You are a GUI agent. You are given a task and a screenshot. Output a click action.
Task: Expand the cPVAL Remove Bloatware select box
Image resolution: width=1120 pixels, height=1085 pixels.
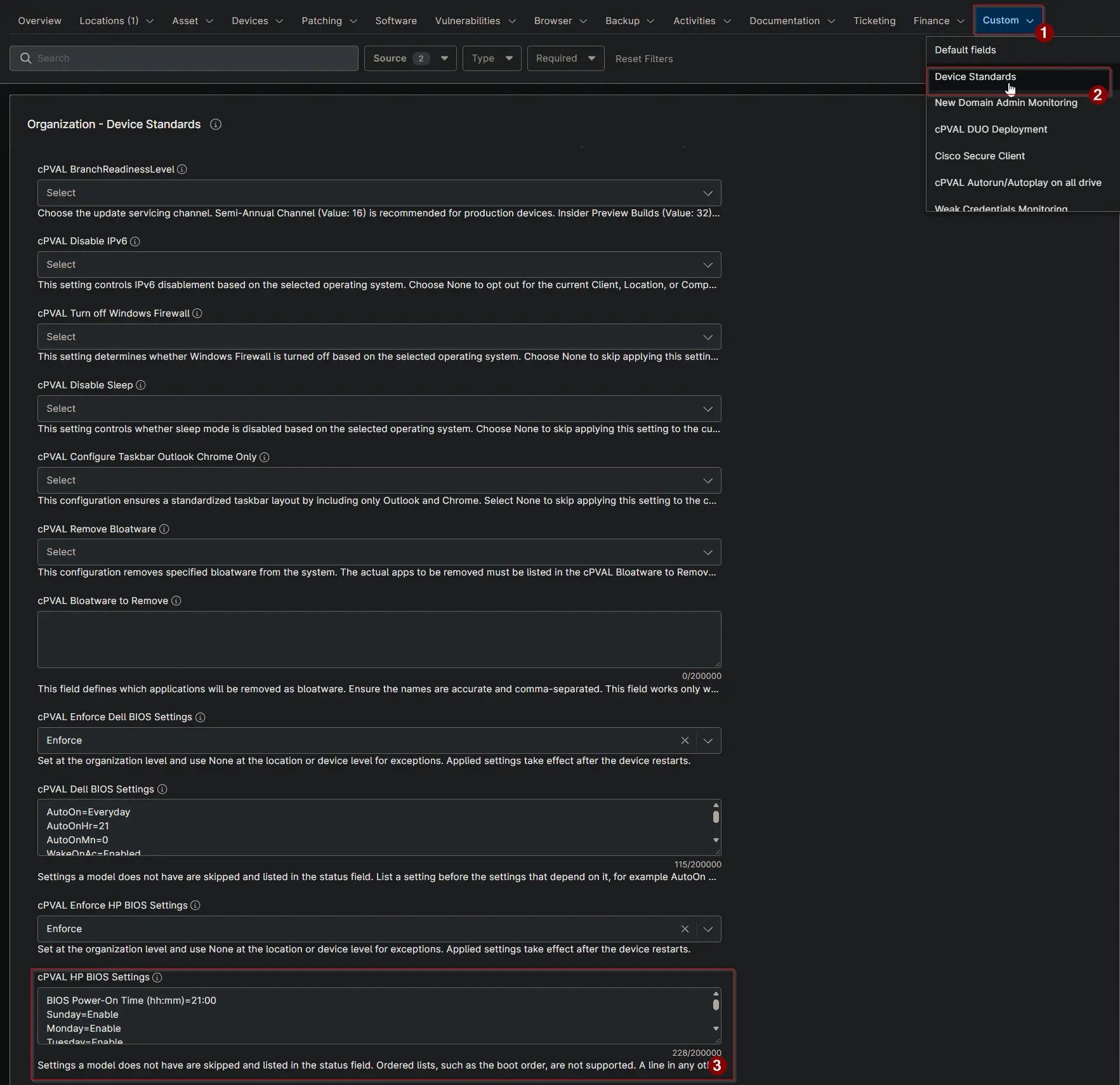pos(379,552)
